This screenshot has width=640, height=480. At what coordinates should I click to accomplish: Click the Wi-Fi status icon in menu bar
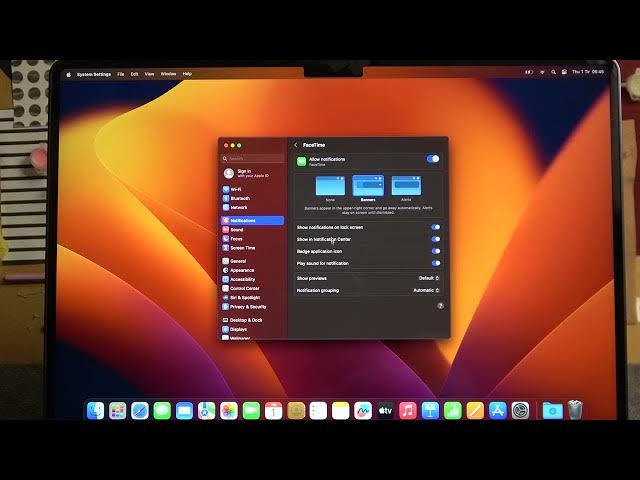tap(542, 72)
